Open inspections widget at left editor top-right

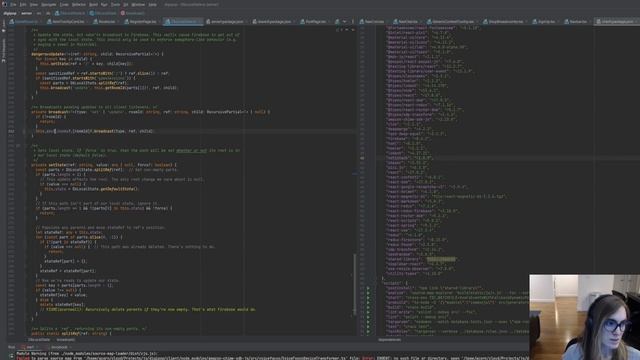(x=345, y=29)
